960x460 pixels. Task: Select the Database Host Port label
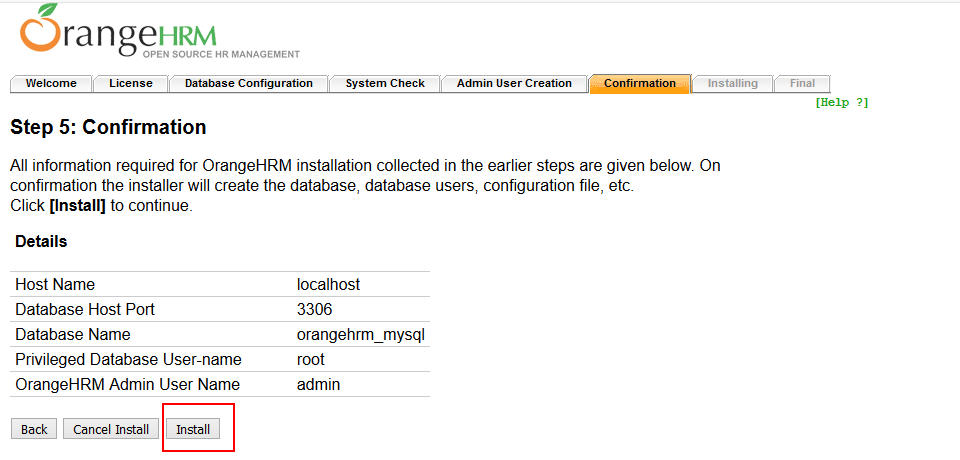click(85, 309)
